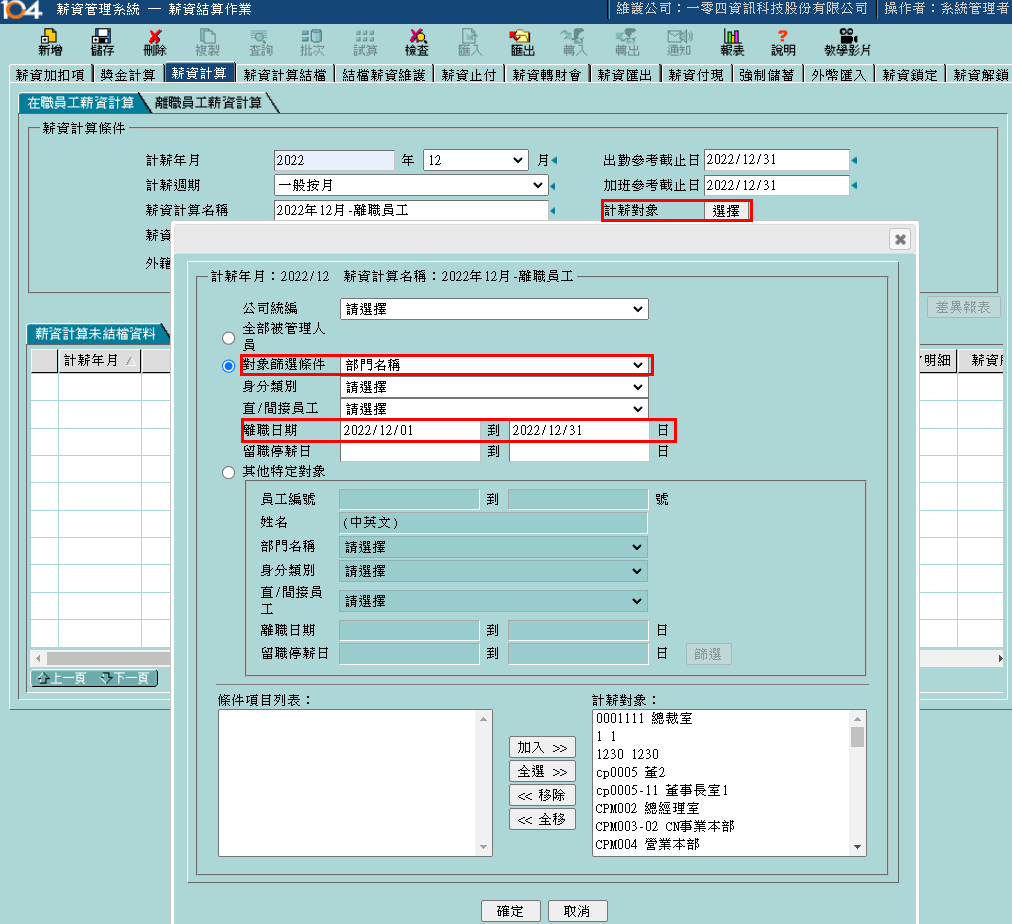Select the 對象篩選條件 radio button

click(229, 366)
